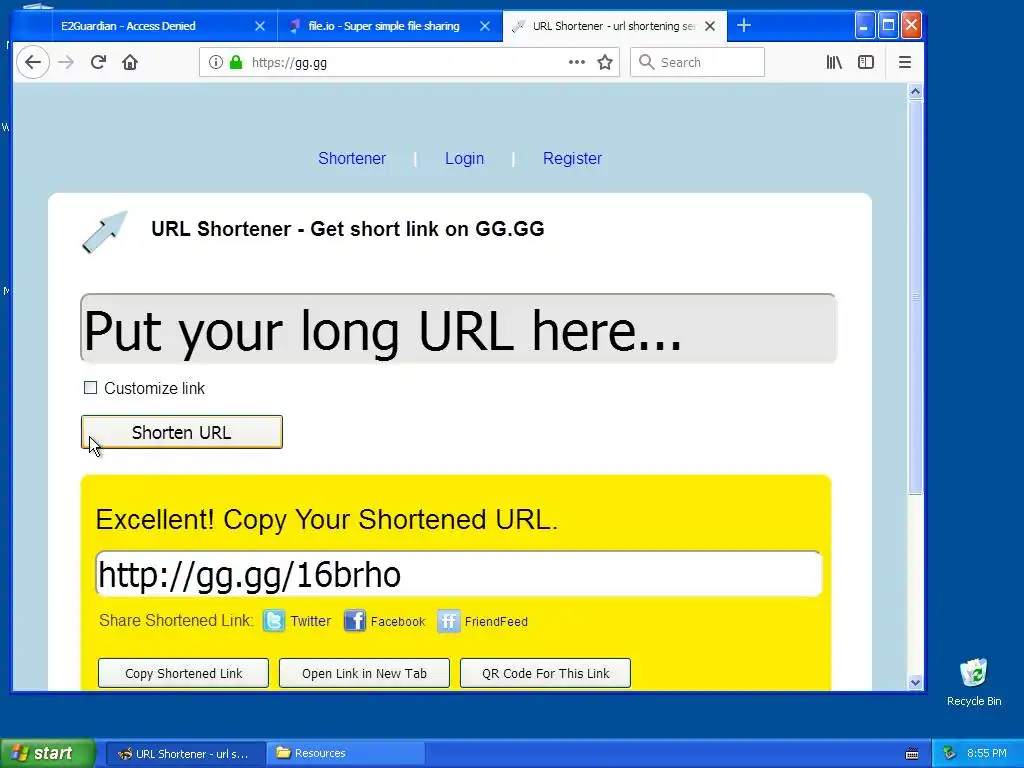Screen dimensions: 1024x768
Task: Click the page scrollbar up arrow
Action: click(915, 92)
